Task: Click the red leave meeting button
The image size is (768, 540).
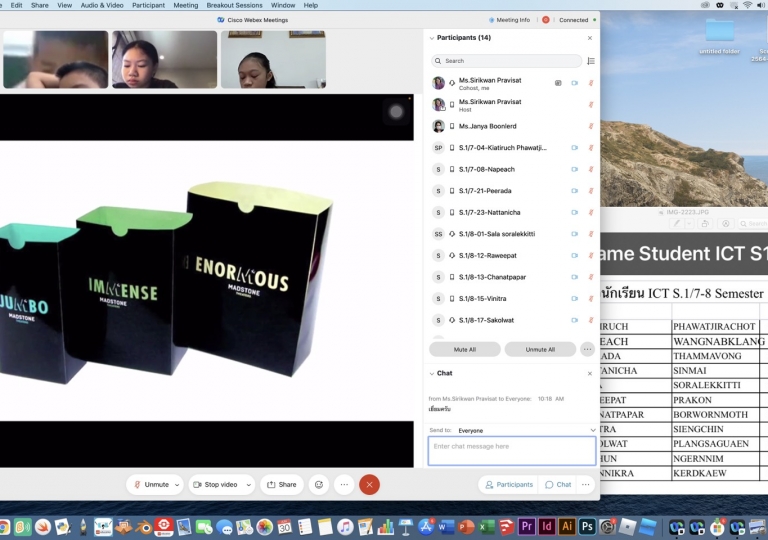Action: click(x=369, y=485)
